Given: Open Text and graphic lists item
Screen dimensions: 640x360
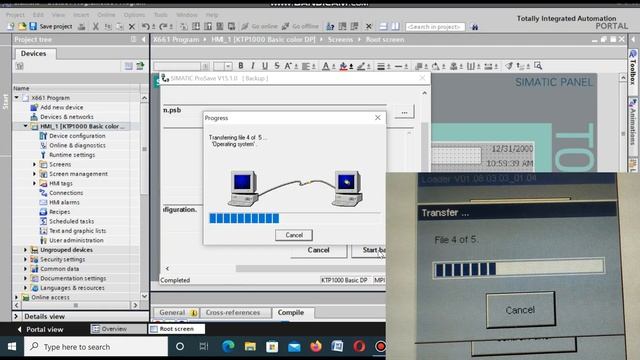Looking at the screenshot, I should 78,231.
